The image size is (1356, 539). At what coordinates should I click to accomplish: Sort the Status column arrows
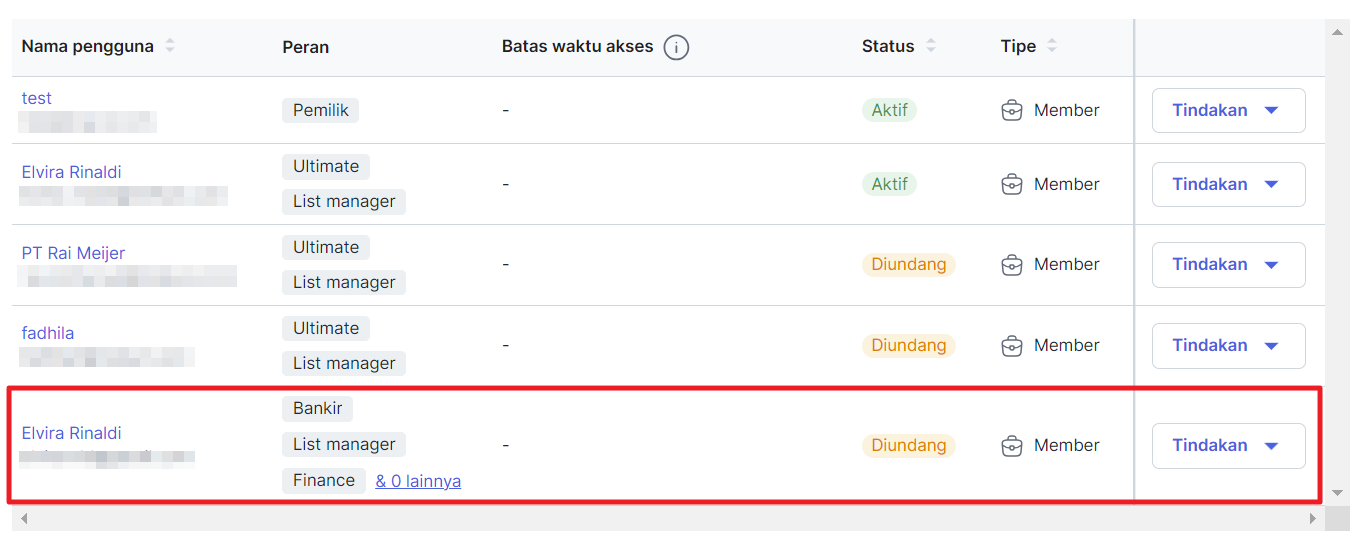pos(931,46)
